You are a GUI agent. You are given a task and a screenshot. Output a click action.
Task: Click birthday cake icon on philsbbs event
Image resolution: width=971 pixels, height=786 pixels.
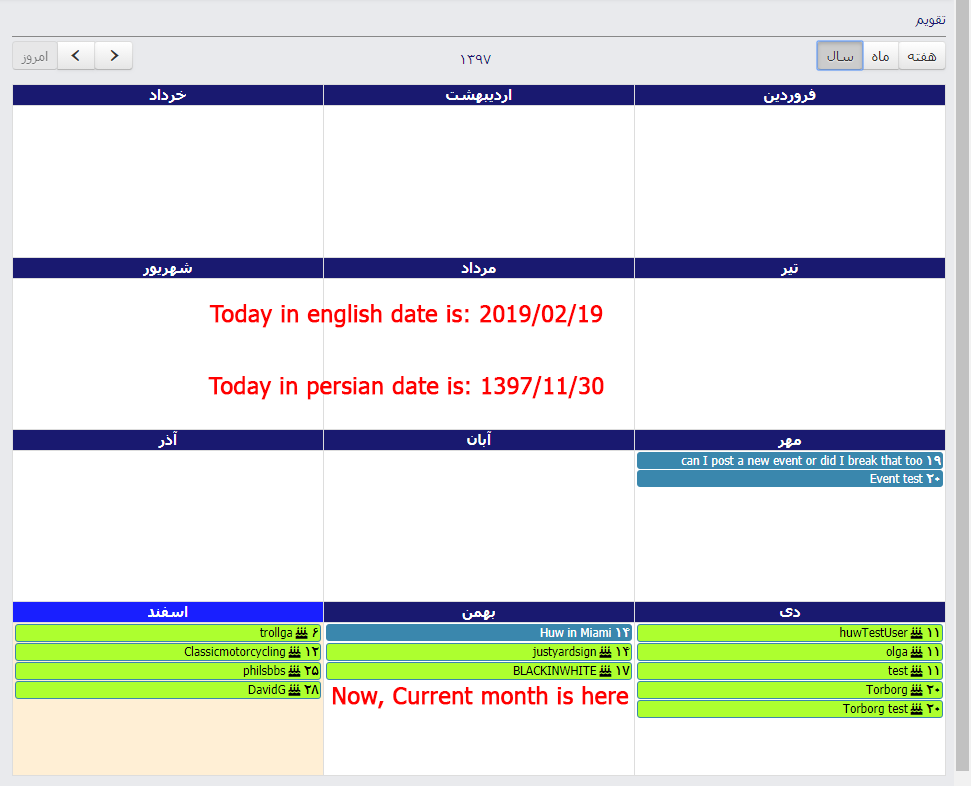[x=294, y=671]
